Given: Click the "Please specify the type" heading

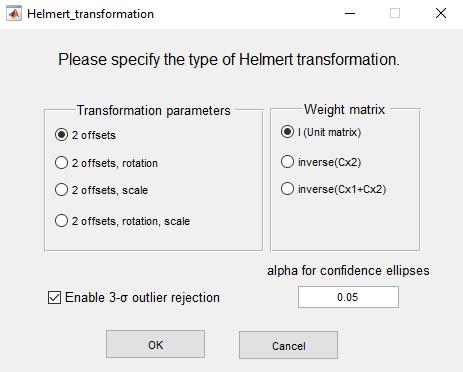Looking at the screenshot, I should tap(229, 60).
